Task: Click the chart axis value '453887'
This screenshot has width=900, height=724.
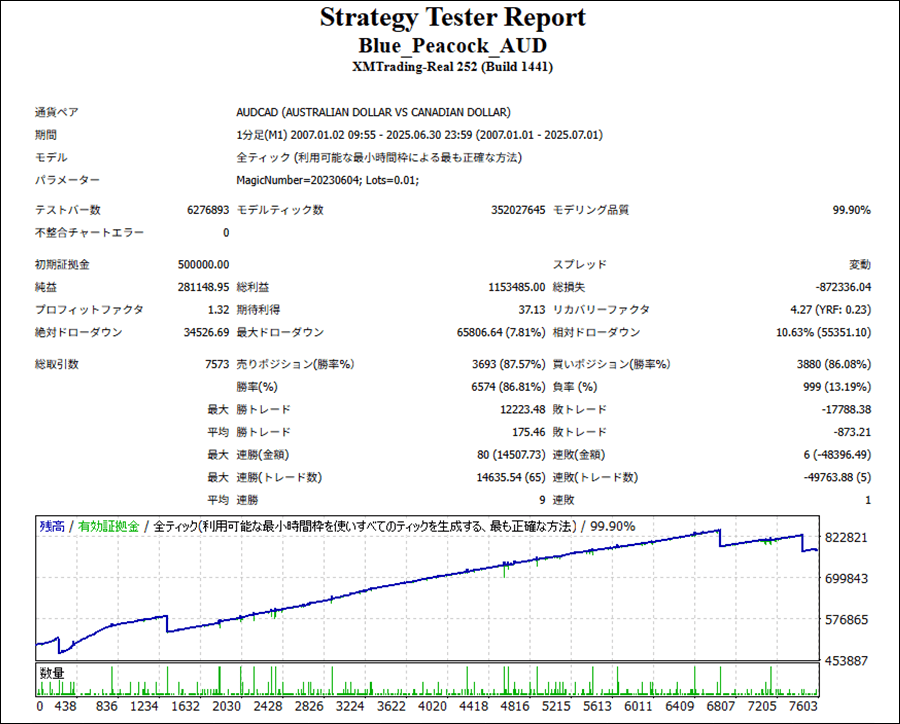Action: [846, 661]
